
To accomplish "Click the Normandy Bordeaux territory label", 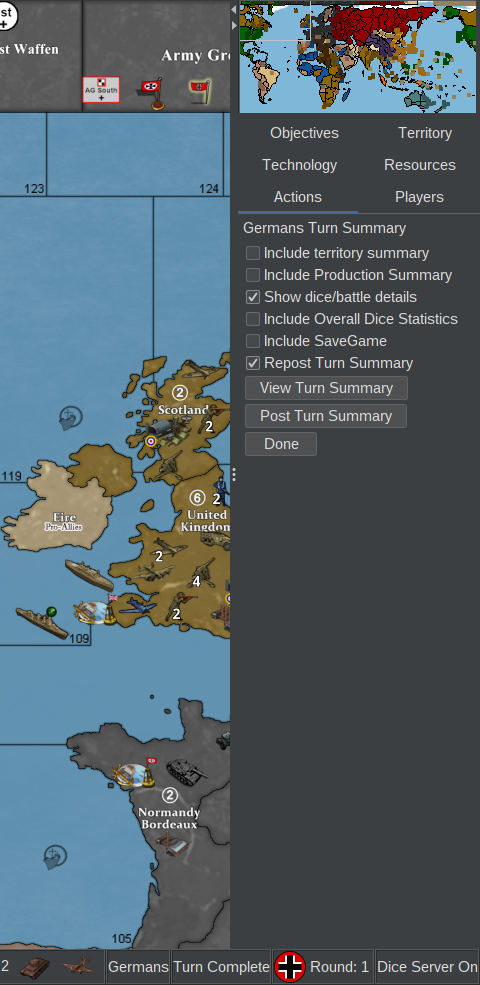I will pyautogui.click(x=168, y=818).
